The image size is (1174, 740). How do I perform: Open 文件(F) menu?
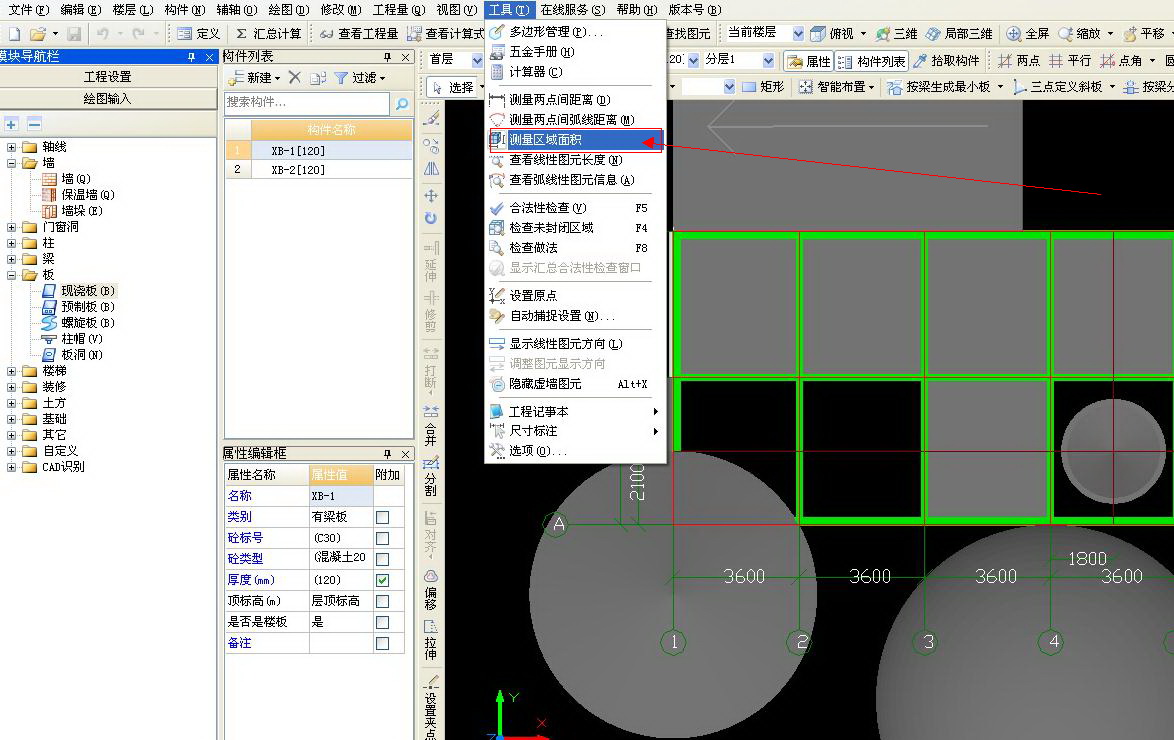(28, 10)
